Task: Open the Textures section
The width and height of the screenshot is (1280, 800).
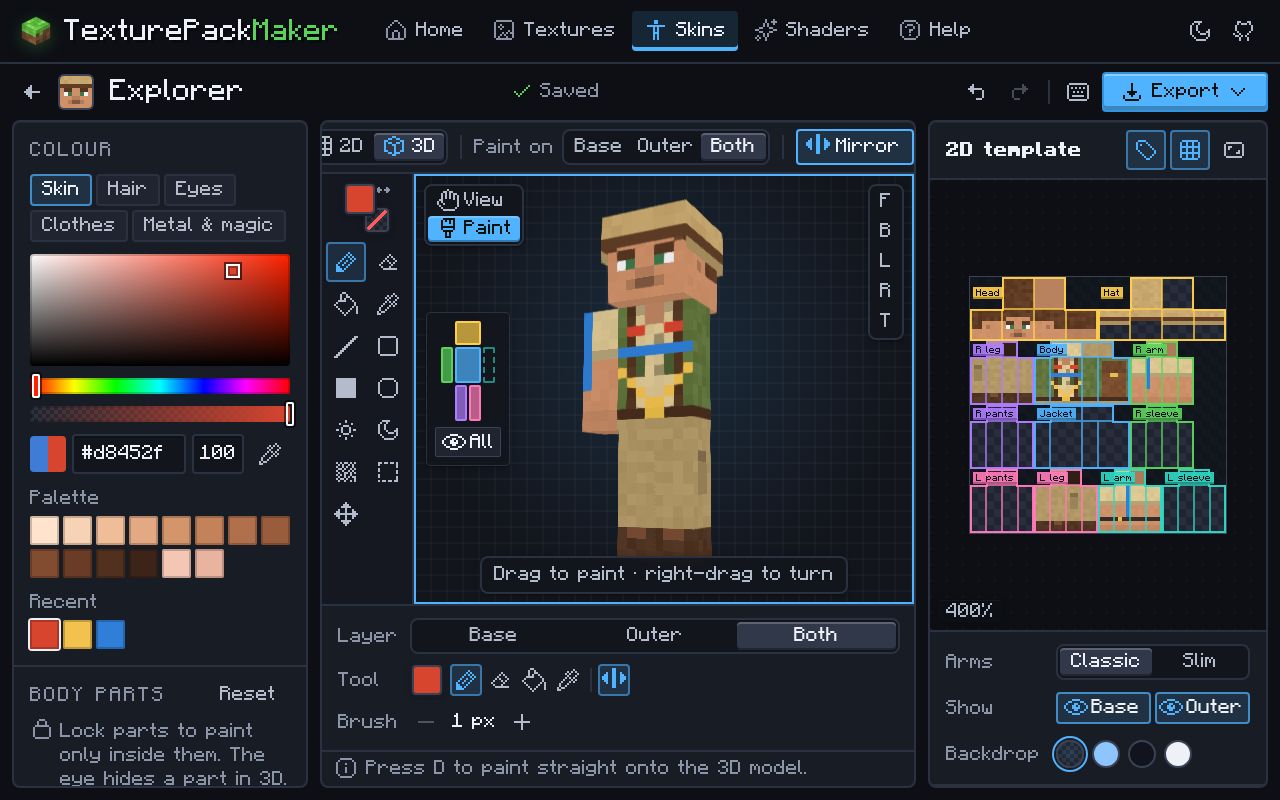Action: (x=554, y=30)
